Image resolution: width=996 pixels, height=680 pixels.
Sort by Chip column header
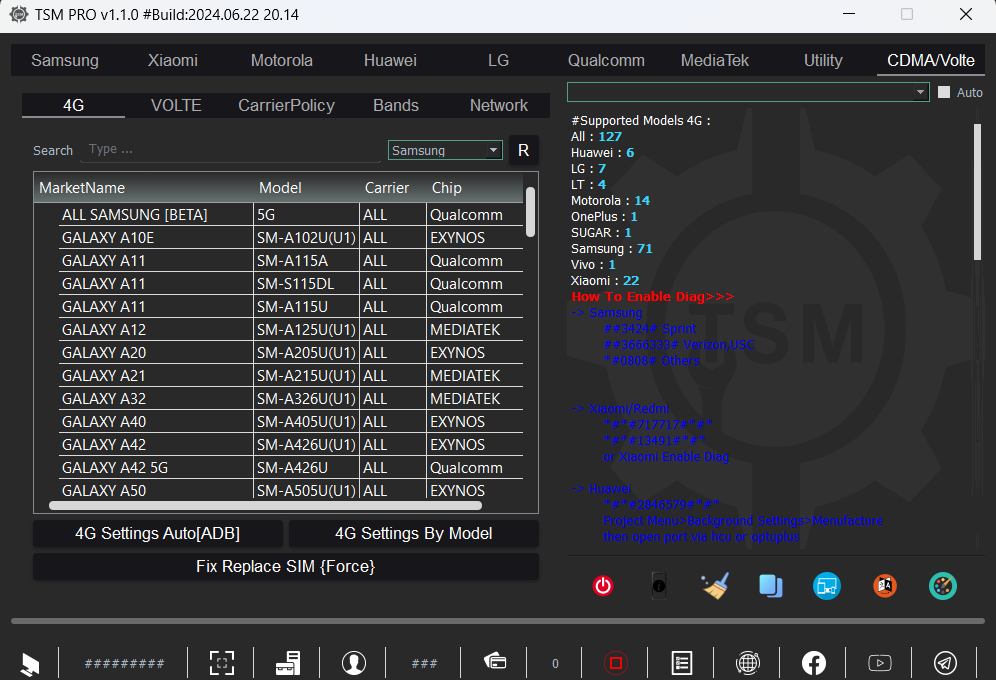tap(475, 188)
